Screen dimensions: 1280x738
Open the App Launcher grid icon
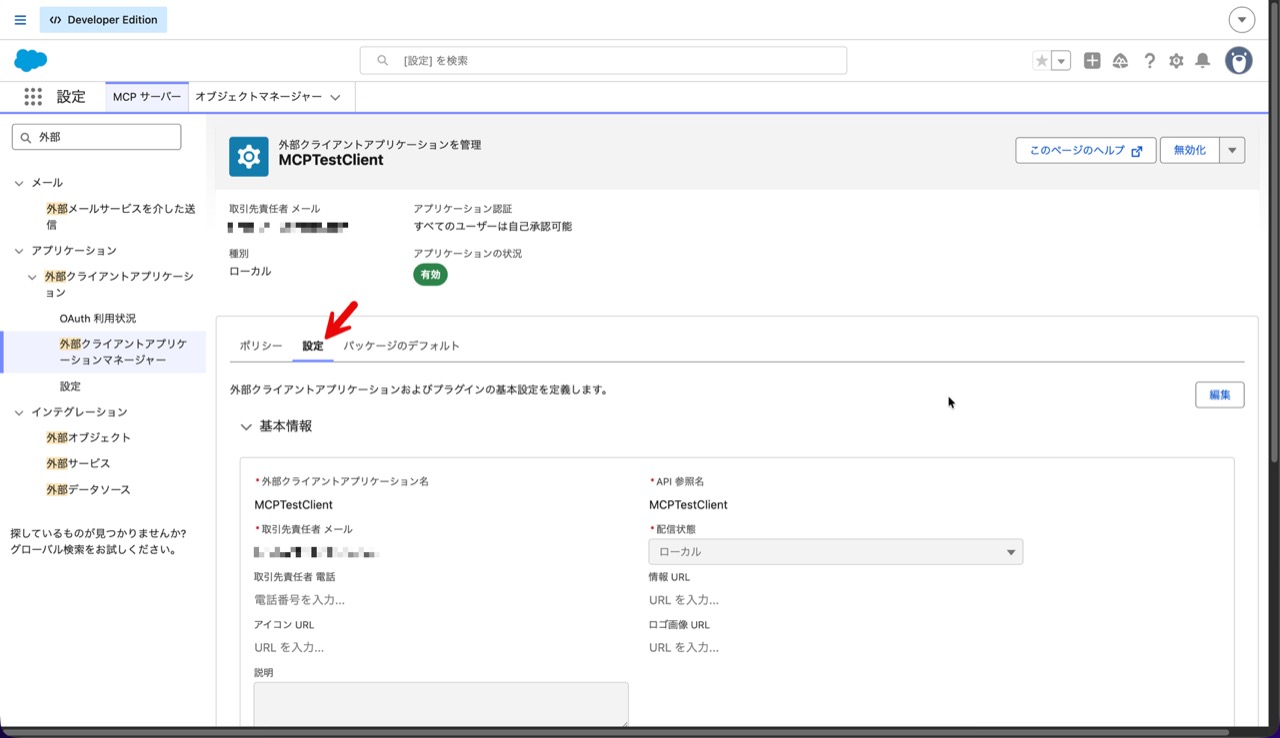point(33,97)
